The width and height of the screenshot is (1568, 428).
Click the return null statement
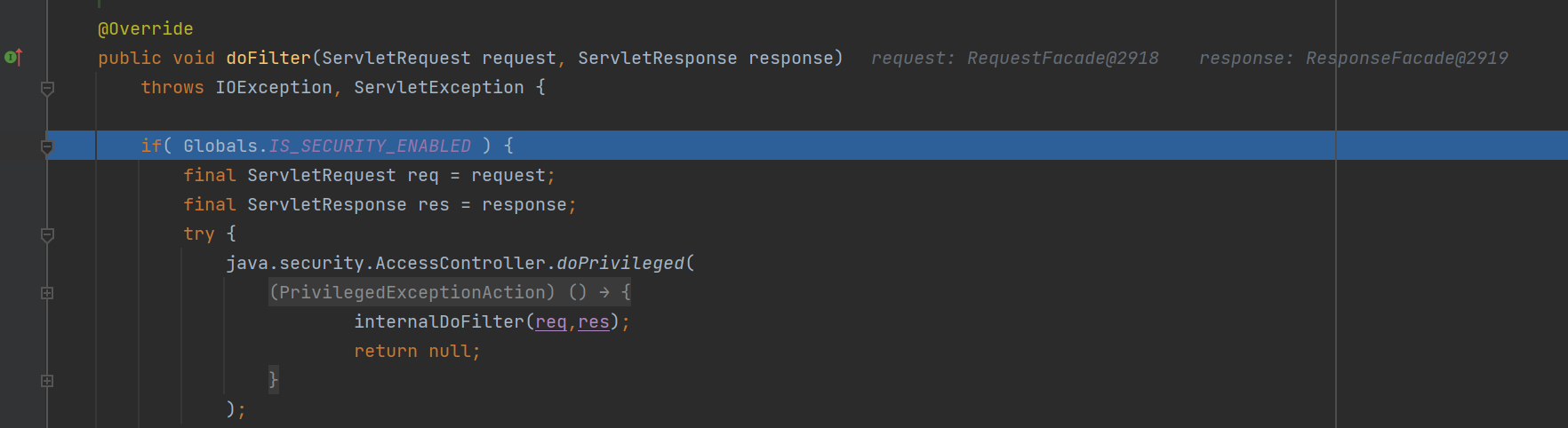pos(417,351)
